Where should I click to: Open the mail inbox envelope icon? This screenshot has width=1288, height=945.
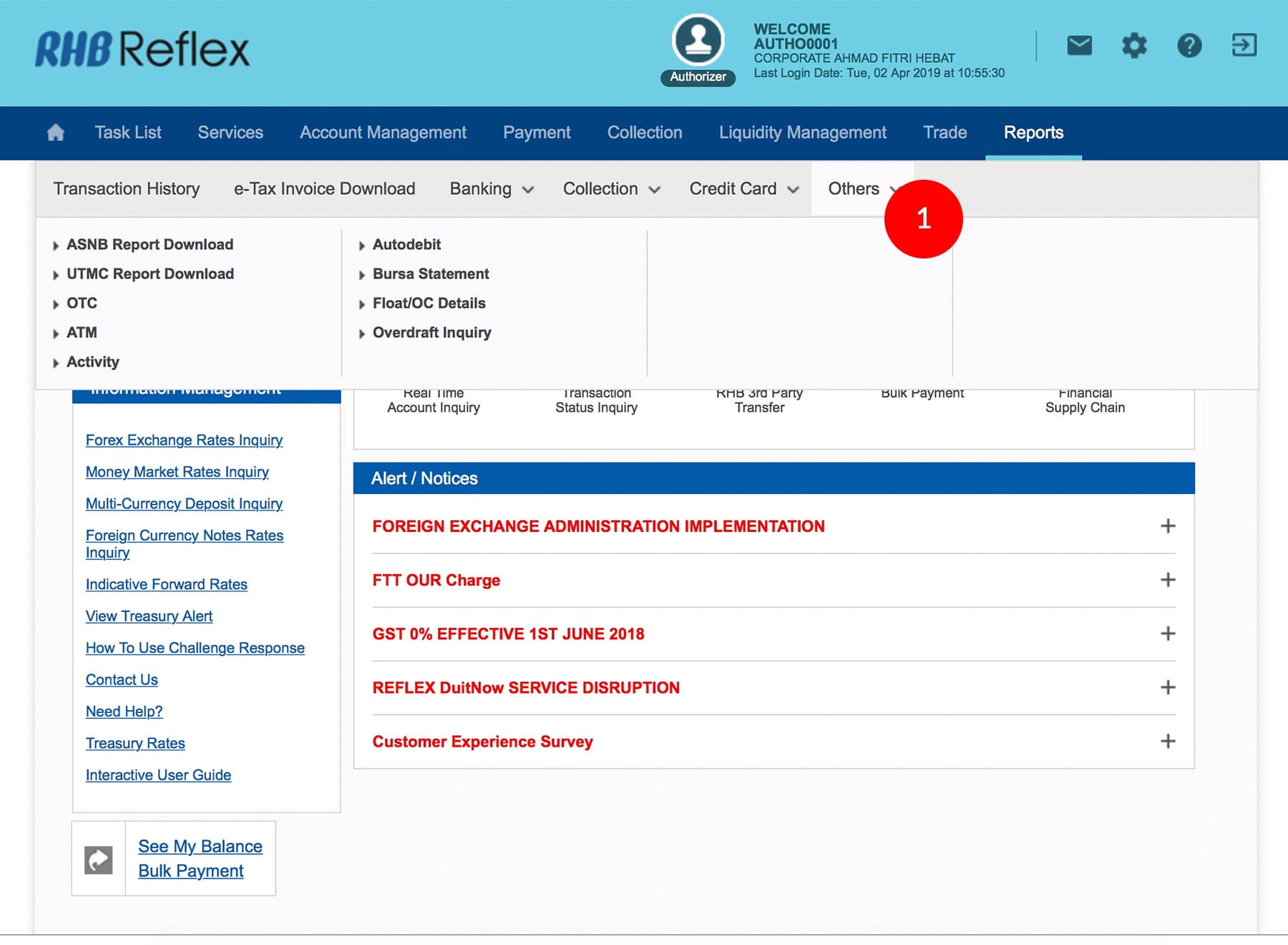coord(1079,46)
